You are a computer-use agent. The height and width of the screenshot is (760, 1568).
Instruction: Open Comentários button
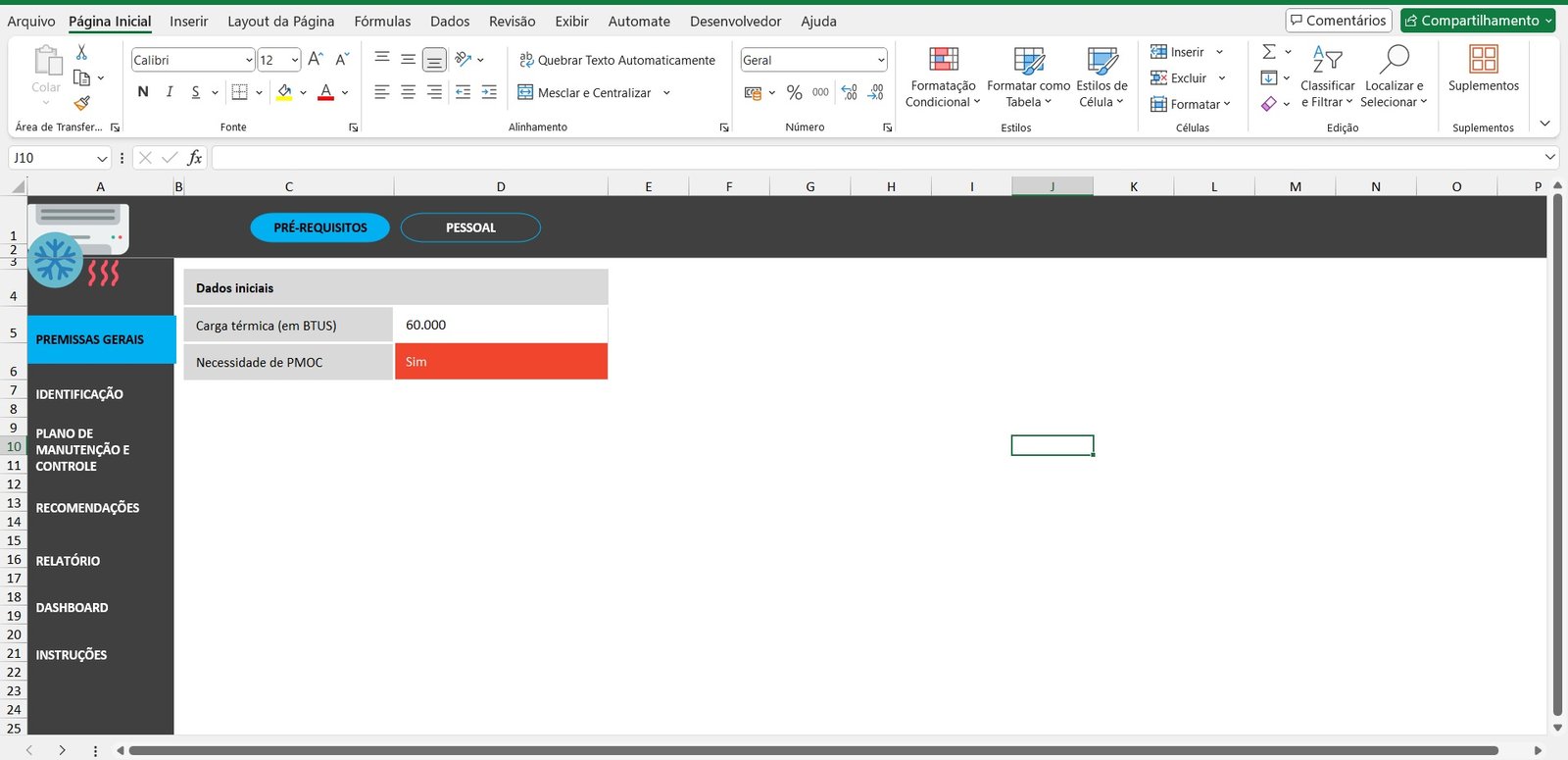(1338, 21)
